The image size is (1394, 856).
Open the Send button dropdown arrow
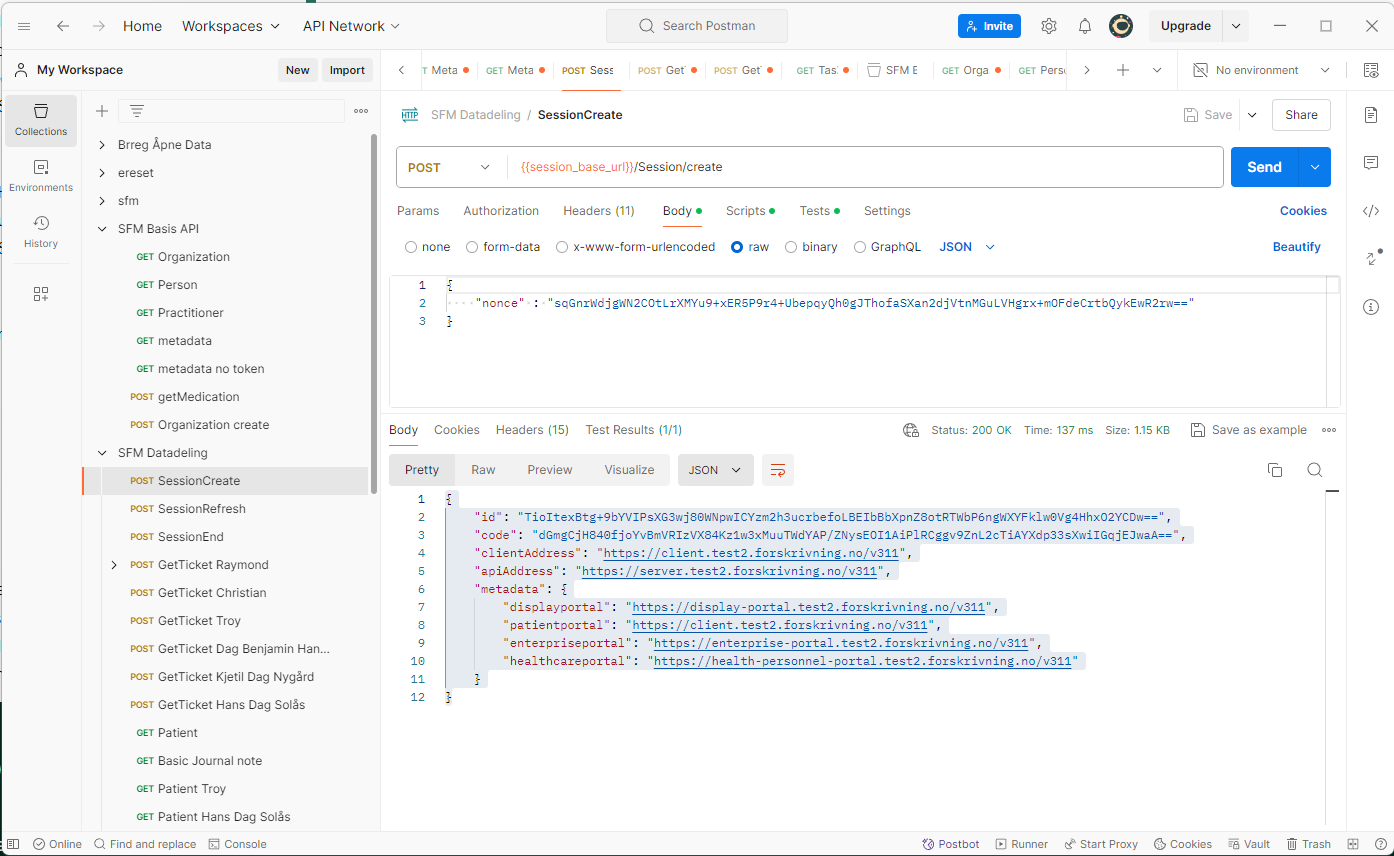[x=1314, y=167]
